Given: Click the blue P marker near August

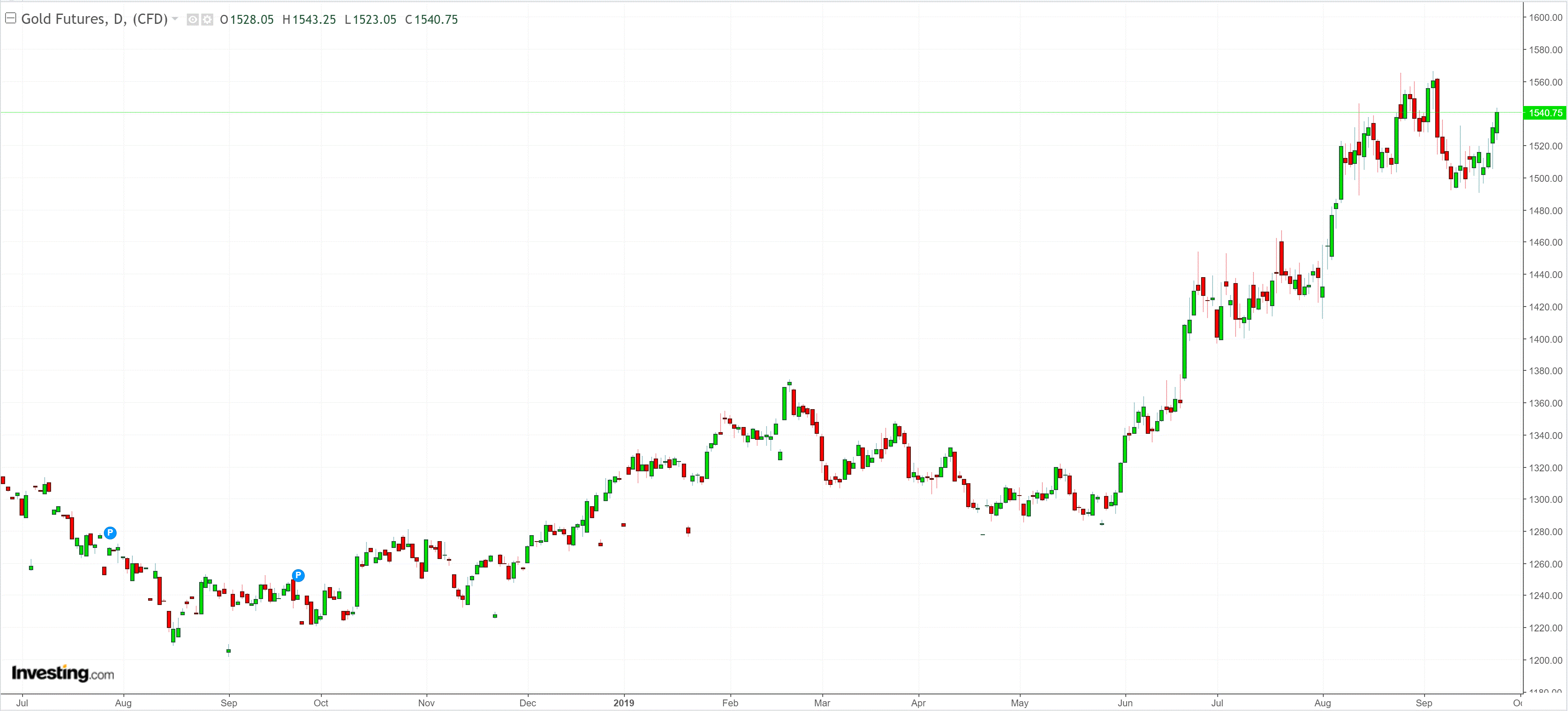Looking at the screenshot, I should coord(110,533).
